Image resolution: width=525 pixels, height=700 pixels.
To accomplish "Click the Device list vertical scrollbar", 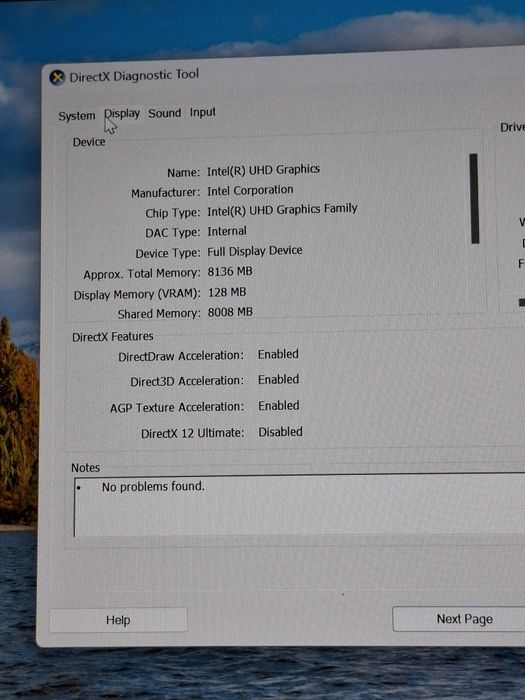I will [x=474, y=199].
